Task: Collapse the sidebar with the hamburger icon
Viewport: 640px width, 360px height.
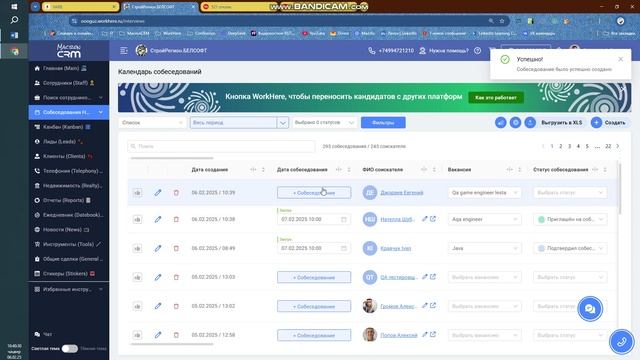Action: [x=124, y=51]
